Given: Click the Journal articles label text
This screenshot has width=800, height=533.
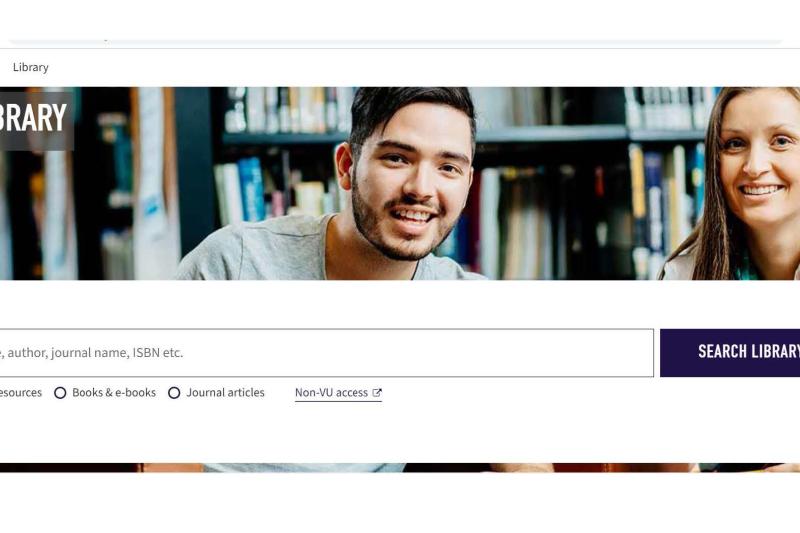Looking at the screenshot, I should tap(225, 393).
